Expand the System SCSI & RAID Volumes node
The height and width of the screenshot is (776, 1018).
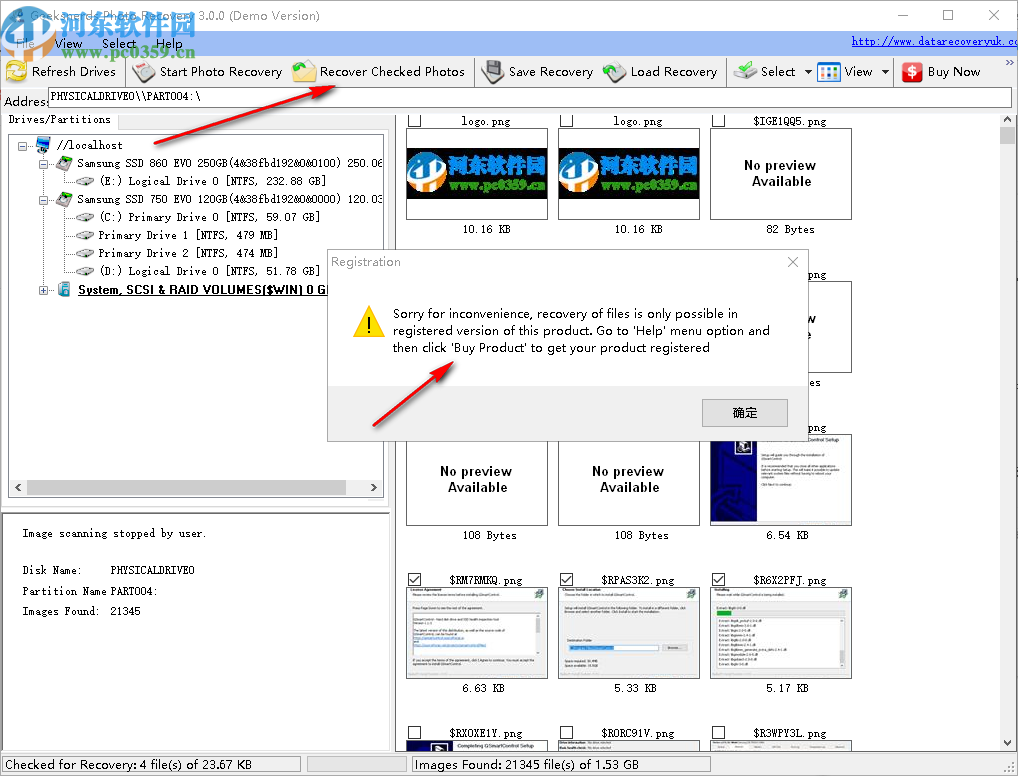coord(43,290)
